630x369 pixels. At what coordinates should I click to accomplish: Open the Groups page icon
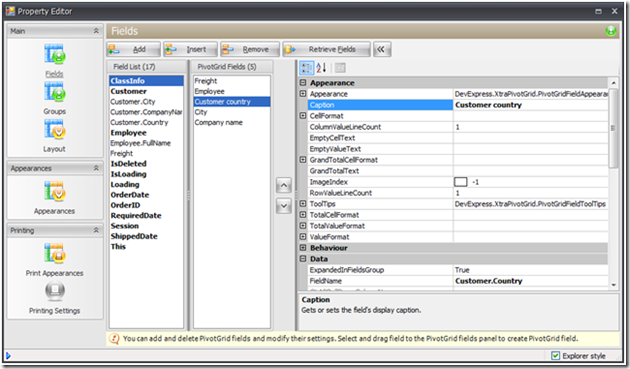[55, 92]
